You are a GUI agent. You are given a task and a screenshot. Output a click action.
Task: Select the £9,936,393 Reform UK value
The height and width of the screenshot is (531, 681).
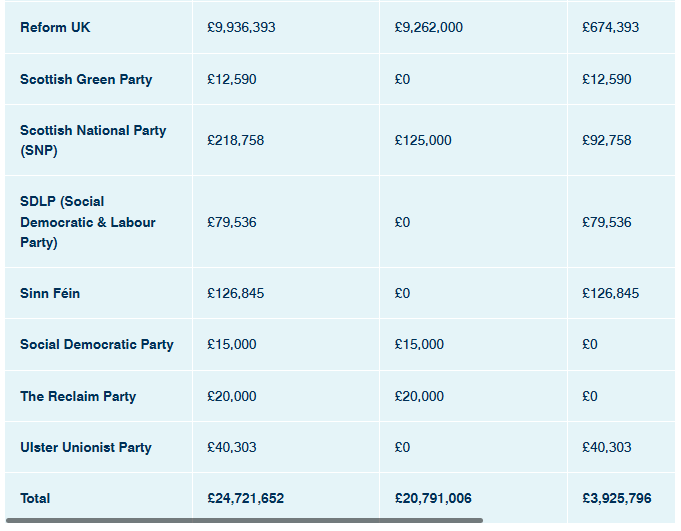tap(241, 27)
